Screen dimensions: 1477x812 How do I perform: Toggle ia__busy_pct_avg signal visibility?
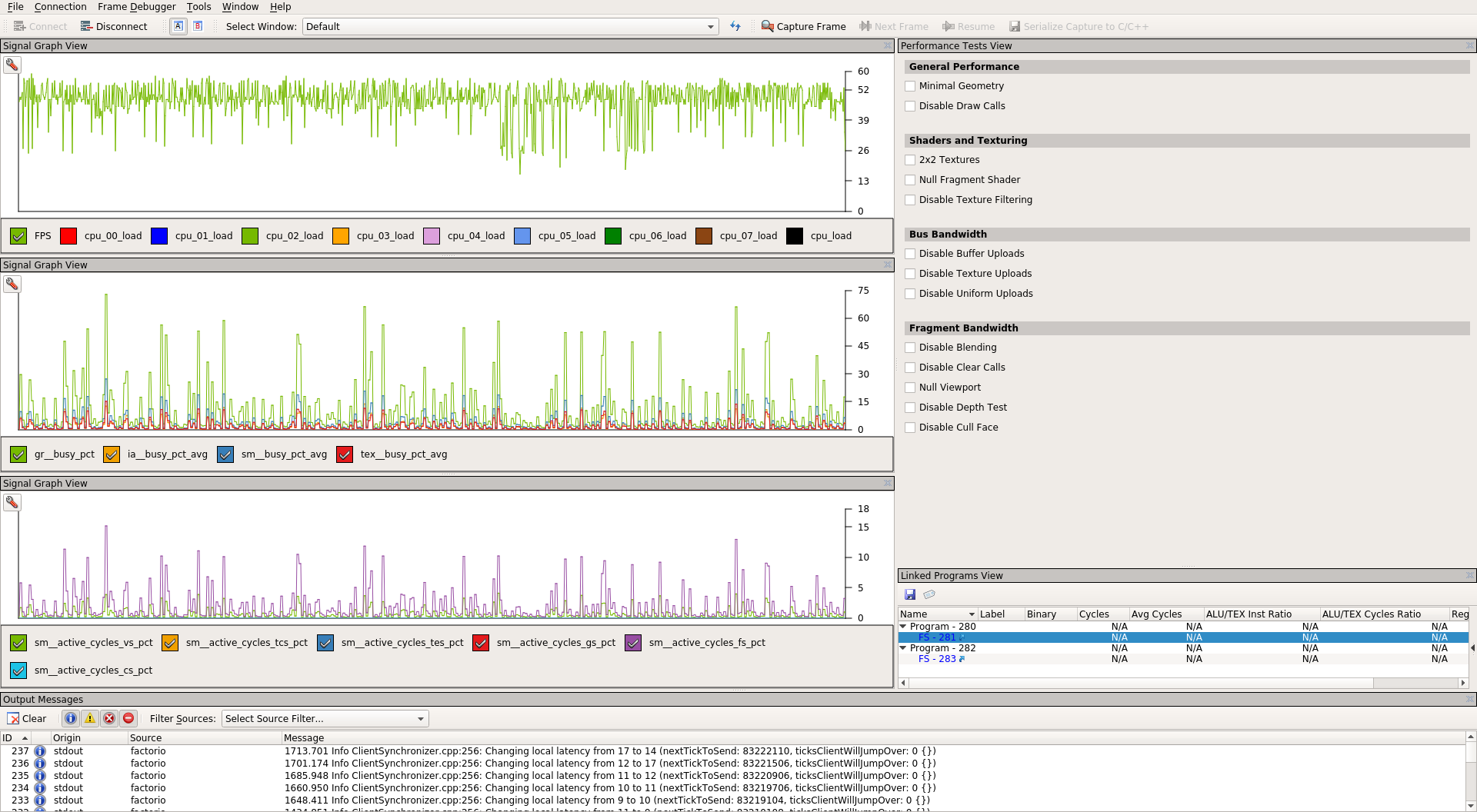tap(112, 454)
